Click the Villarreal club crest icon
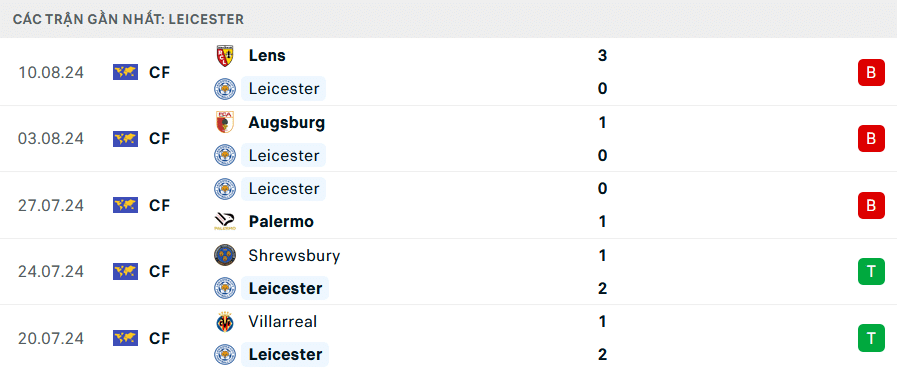The width and height of the screenshot is (897, 369). tap(225, 322)
